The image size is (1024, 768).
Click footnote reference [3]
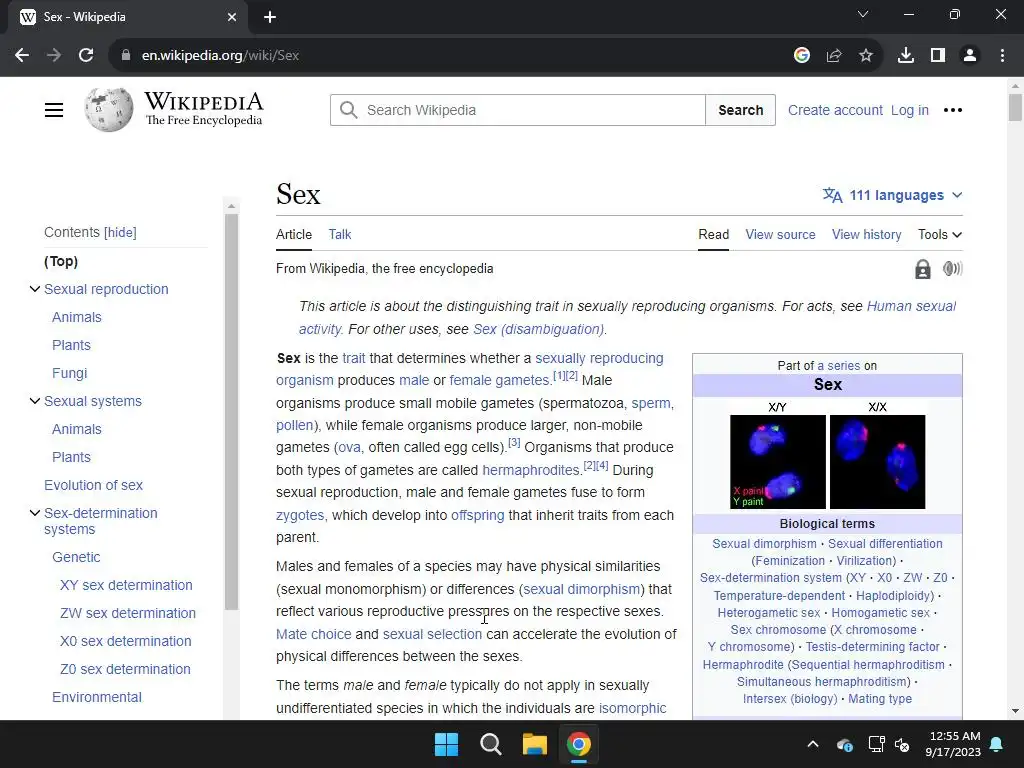click(x=514, y=443)
